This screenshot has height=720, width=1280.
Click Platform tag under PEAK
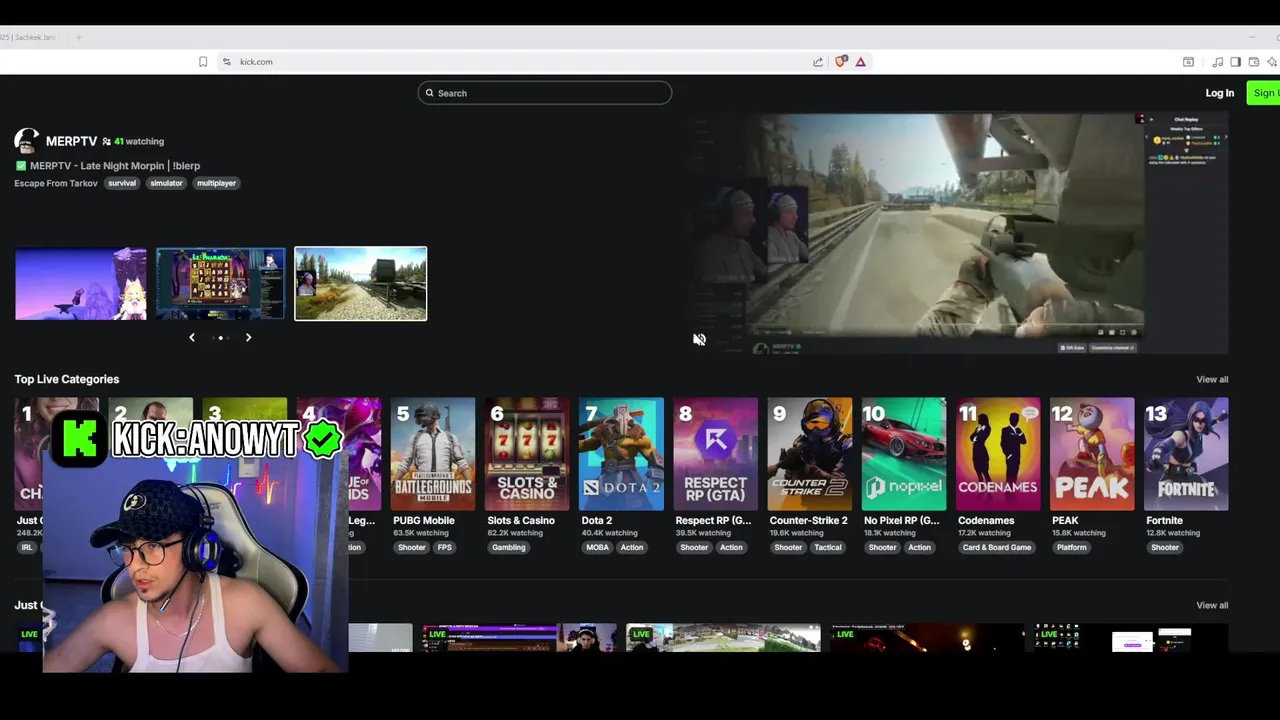click(1071, 547)
